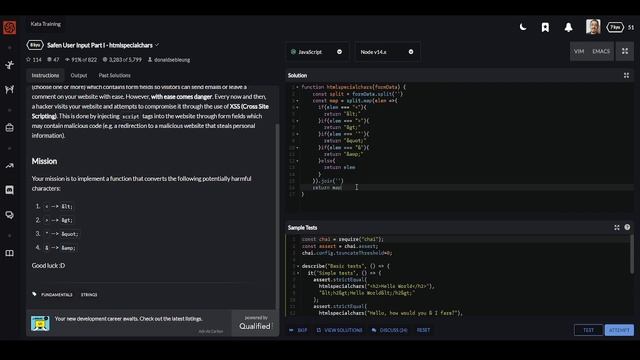The height and width of the screenshot is (360, 640).
Task: Toggle fullscreen layout icon top right
Action: pyautogui.click(x=625, y=51)
